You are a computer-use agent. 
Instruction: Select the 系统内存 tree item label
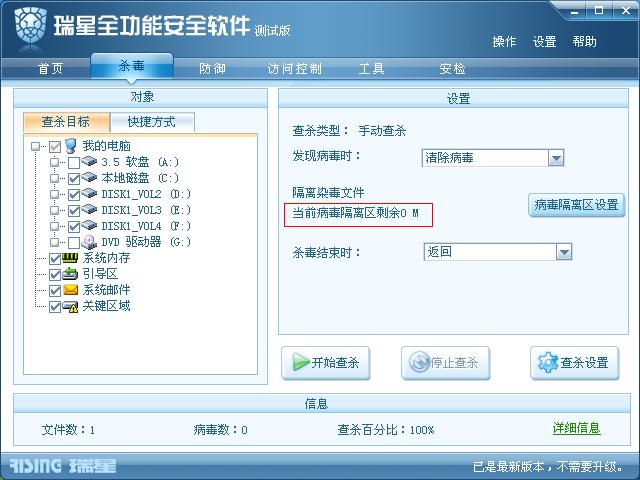(x=107, y=258)
